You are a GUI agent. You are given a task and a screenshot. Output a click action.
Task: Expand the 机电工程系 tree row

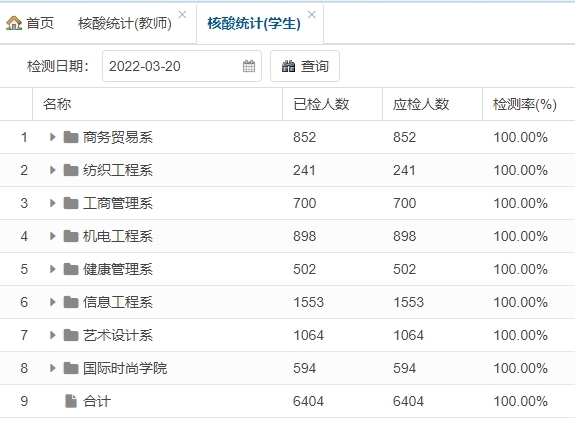pos(52,236)
